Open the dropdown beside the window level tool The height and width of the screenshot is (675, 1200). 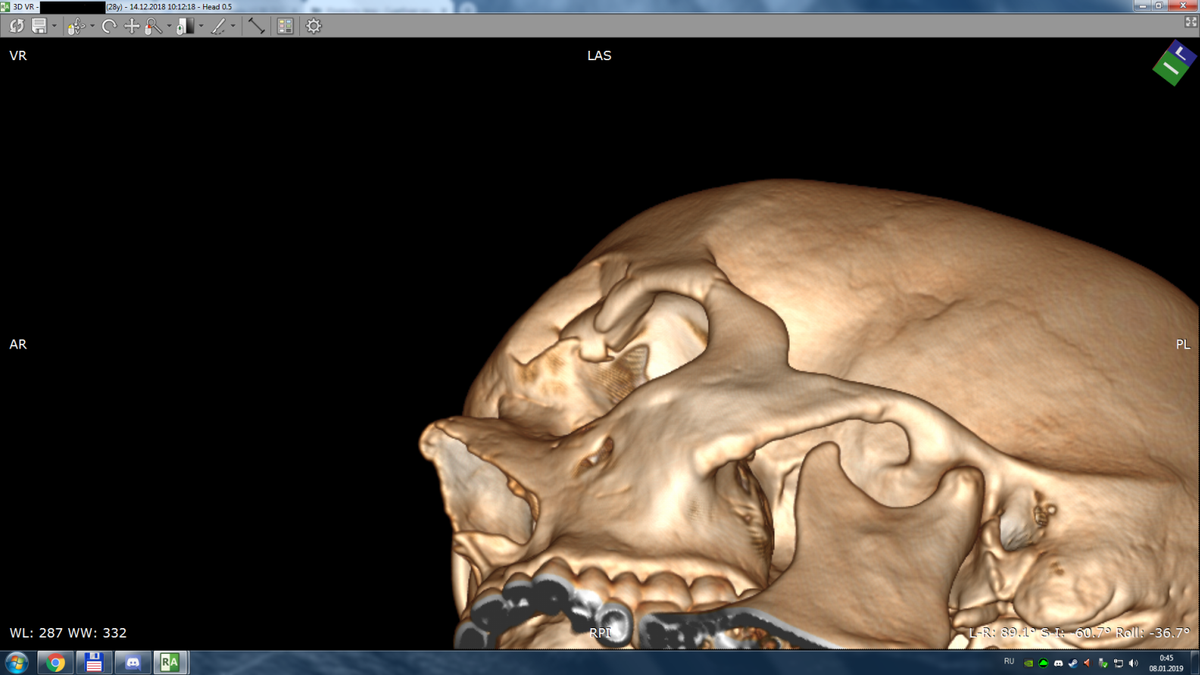point(201,26)
